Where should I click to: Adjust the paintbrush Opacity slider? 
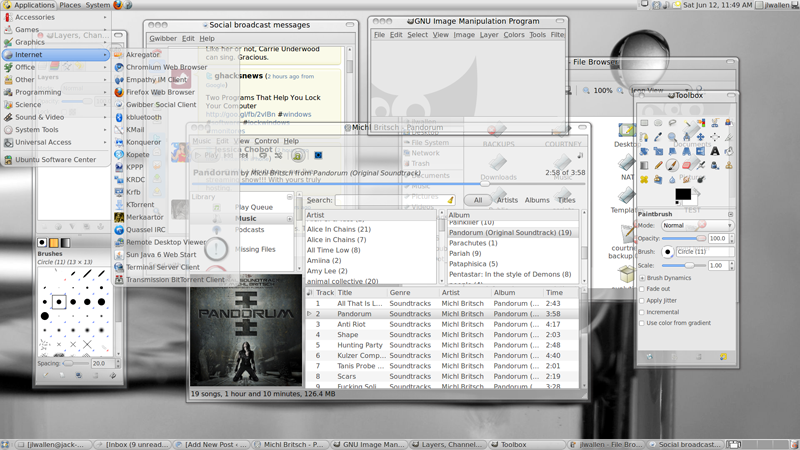point(682,238)
